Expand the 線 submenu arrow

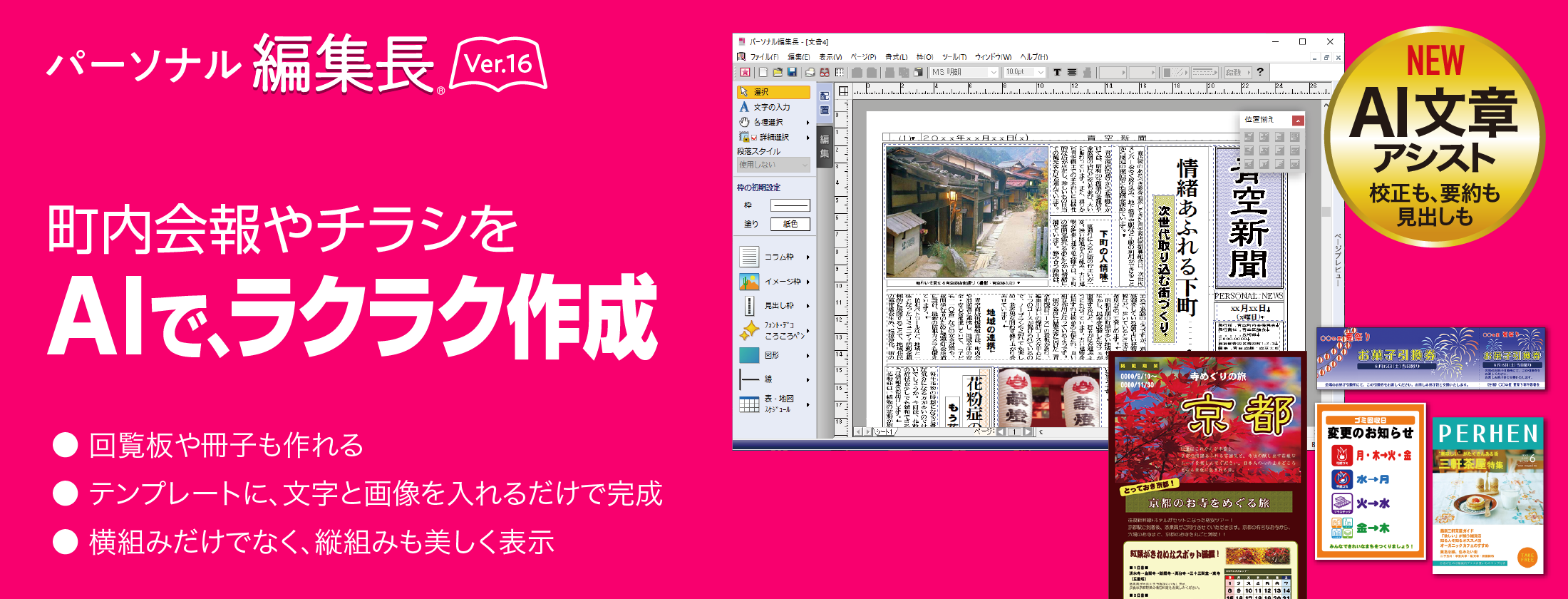point(808,379)
